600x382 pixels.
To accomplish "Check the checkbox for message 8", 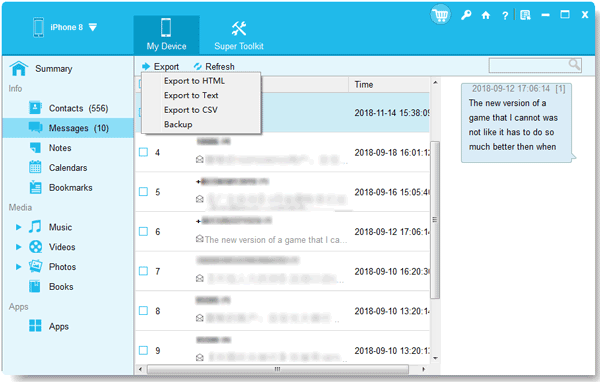I will click(x=143, y=311).
